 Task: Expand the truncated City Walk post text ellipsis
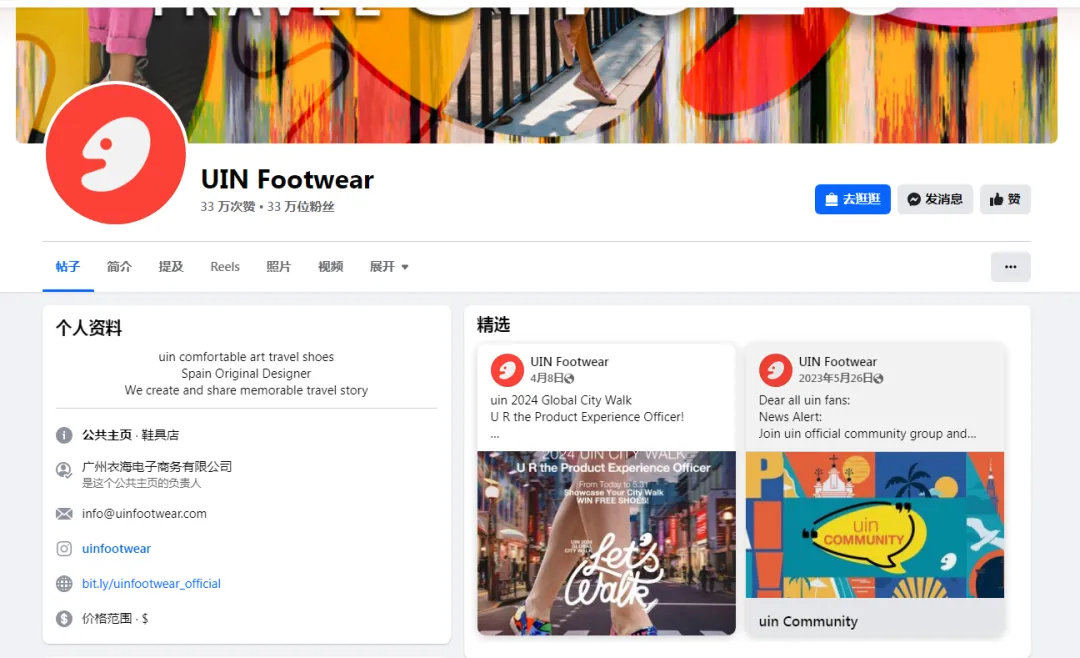[x=495, y=435]
